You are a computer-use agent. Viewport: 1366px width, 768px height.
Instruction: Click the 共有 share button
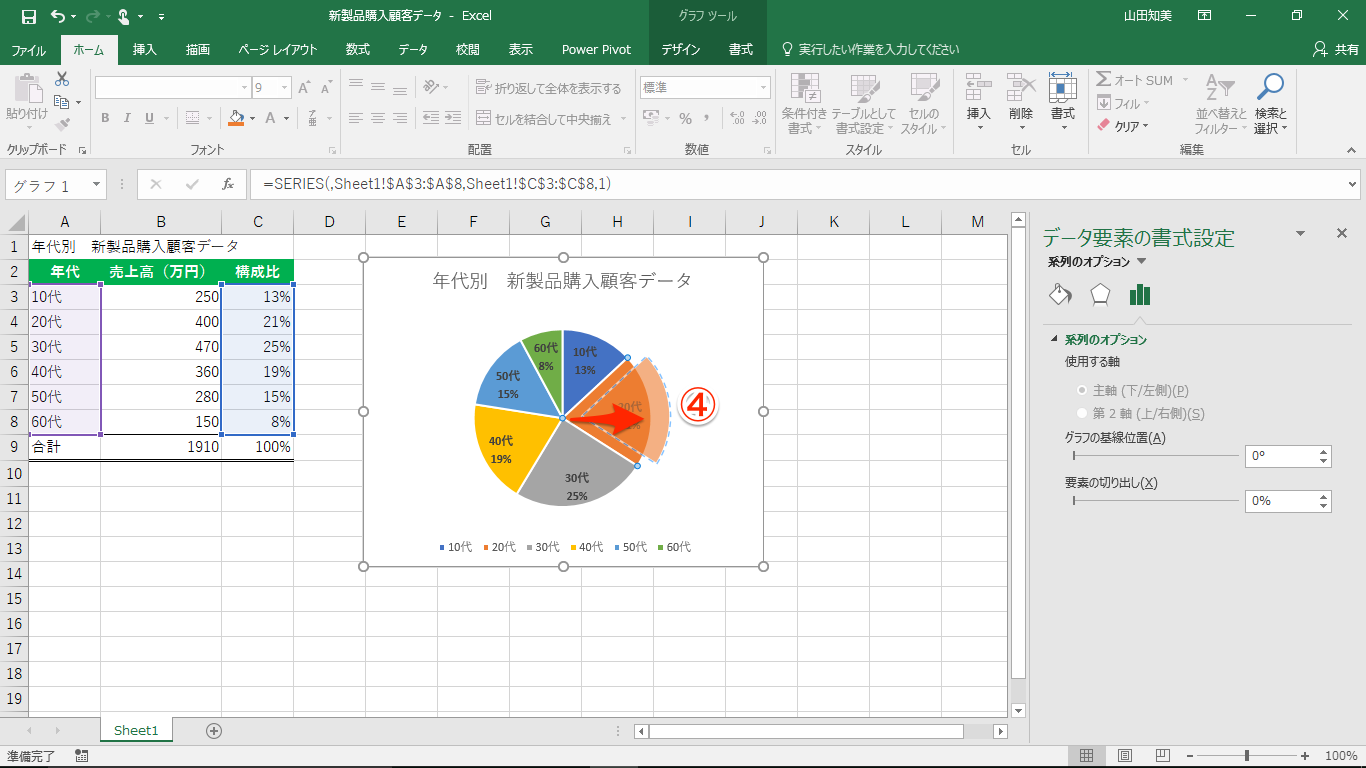point(1336,49)
